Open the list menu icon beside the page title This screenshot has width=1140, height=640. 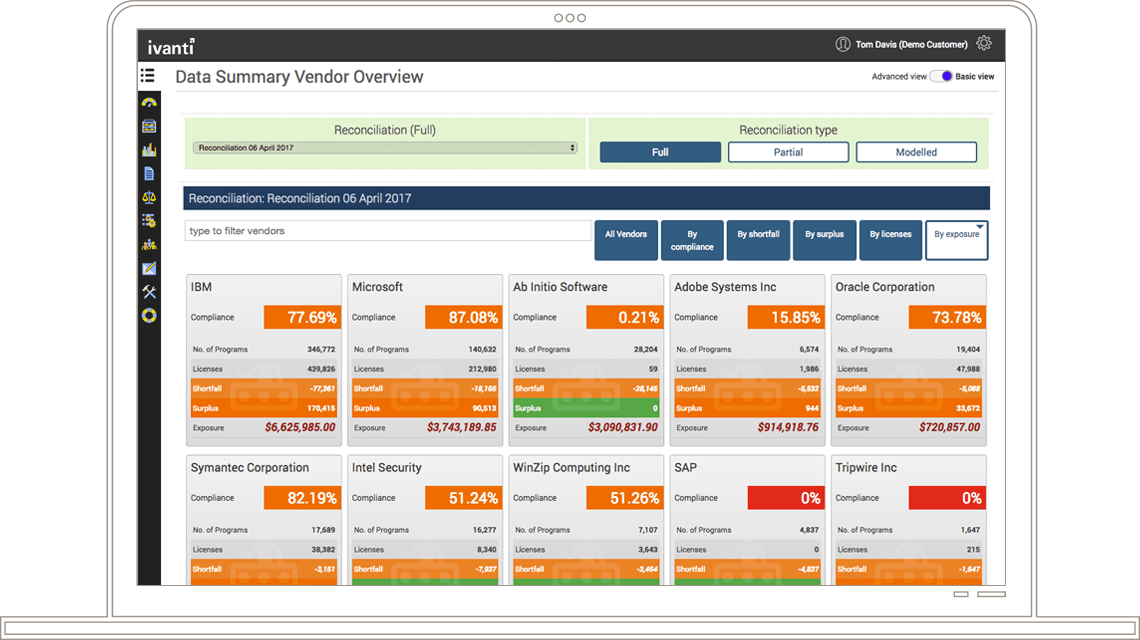(148, 76)
